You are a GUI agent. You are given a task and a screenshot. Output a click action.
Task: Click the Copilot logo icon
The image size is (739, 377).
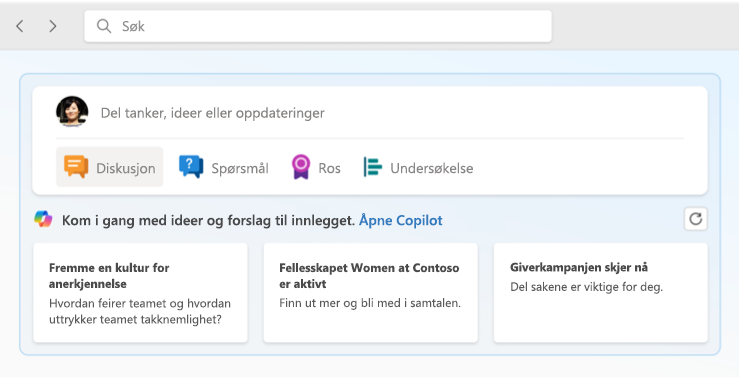coord(43,219)
